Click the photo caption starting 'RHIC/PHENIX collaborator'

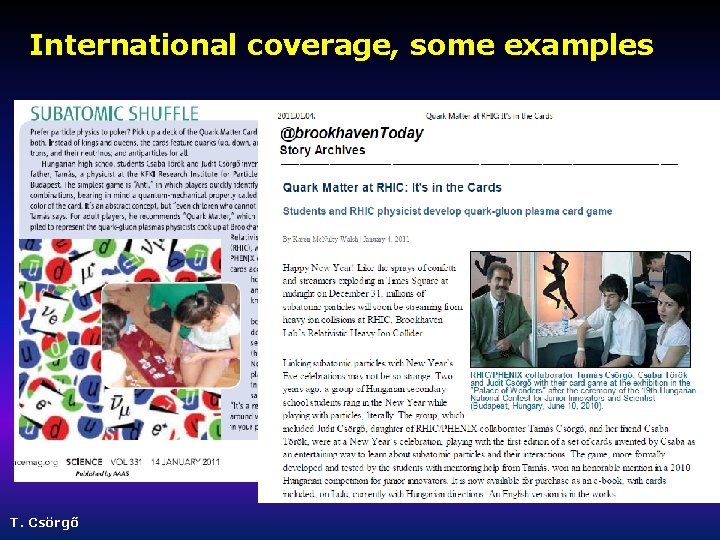(583, 390)
